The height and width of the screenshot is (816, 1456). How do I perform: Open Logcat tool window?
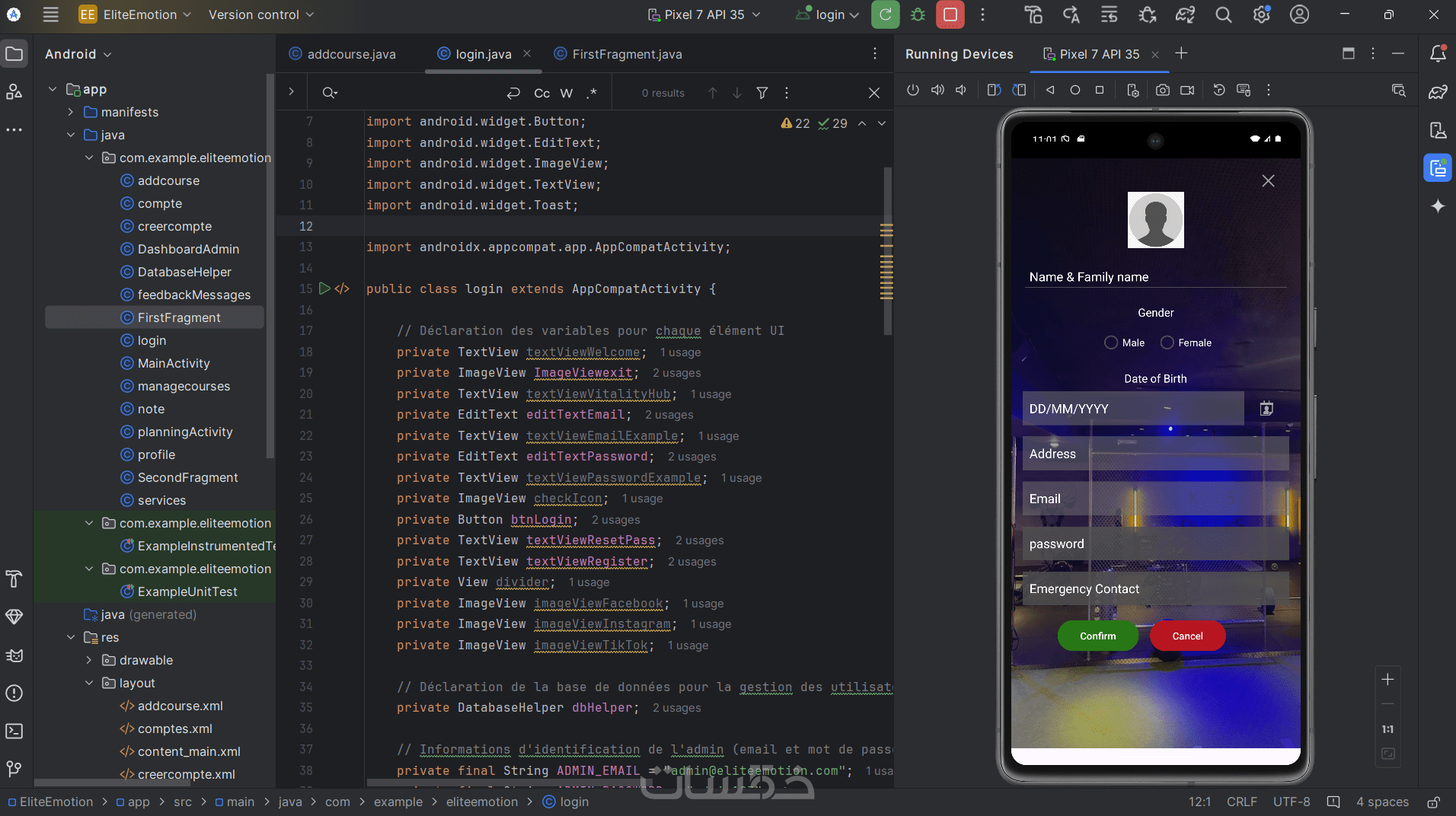tap(14, 655)
